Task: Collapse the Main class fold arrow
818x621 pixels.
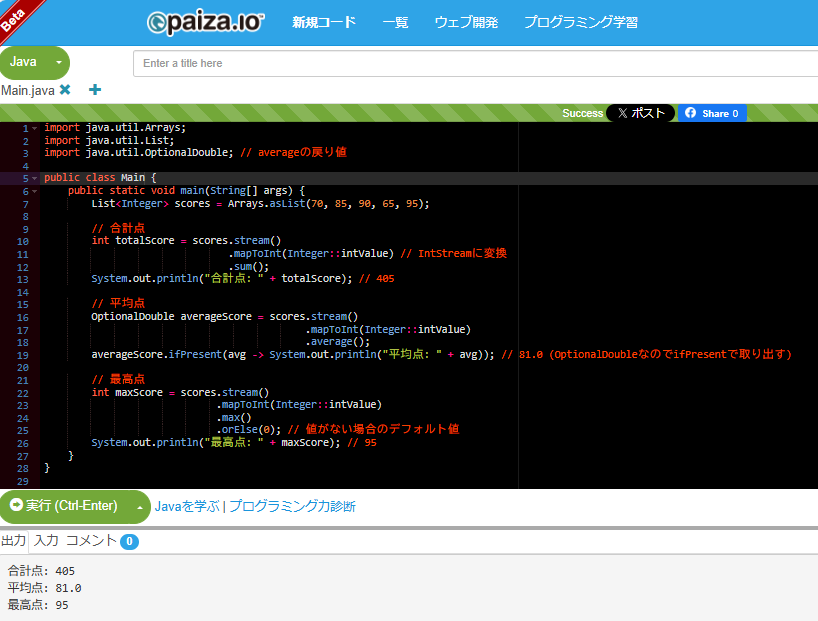Action: pyautogui.click(x=35, y=178)
